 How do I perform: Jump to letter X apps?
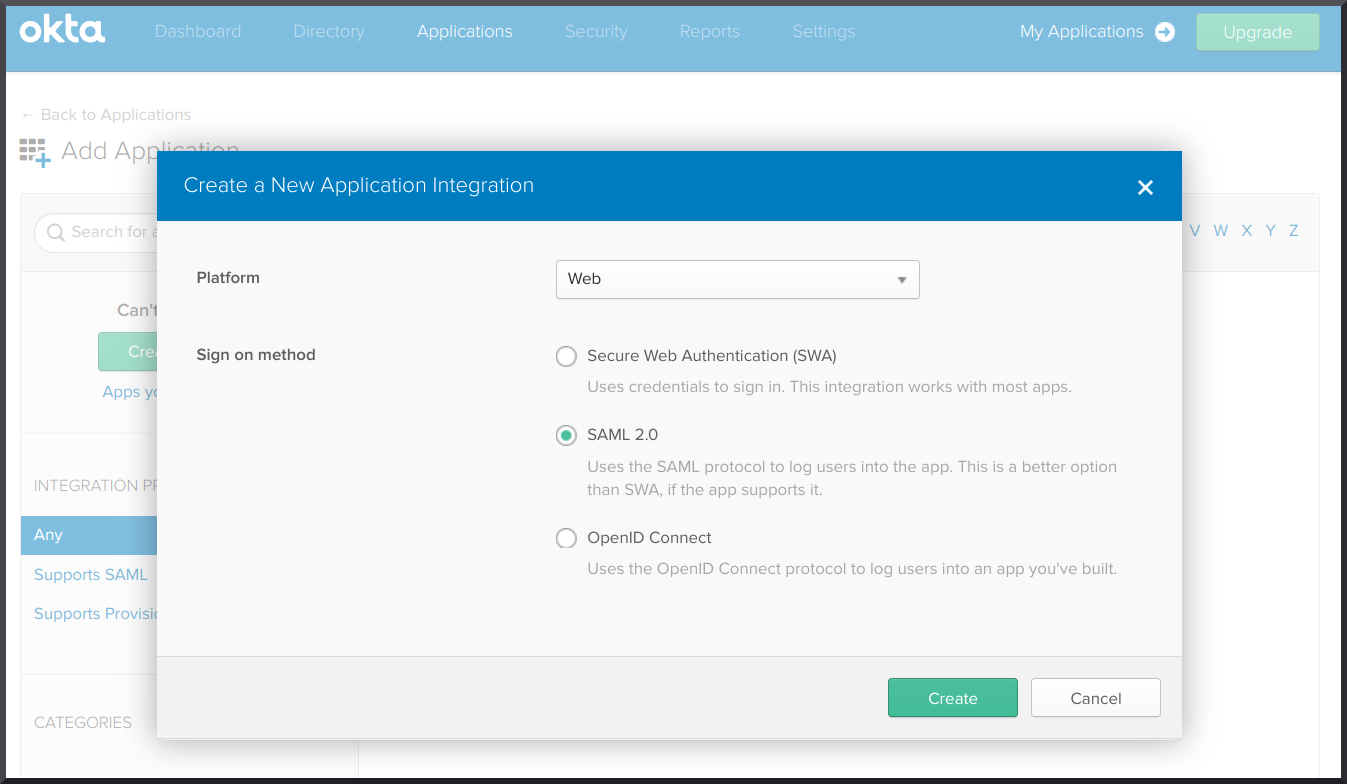[x=1247, y=231]
